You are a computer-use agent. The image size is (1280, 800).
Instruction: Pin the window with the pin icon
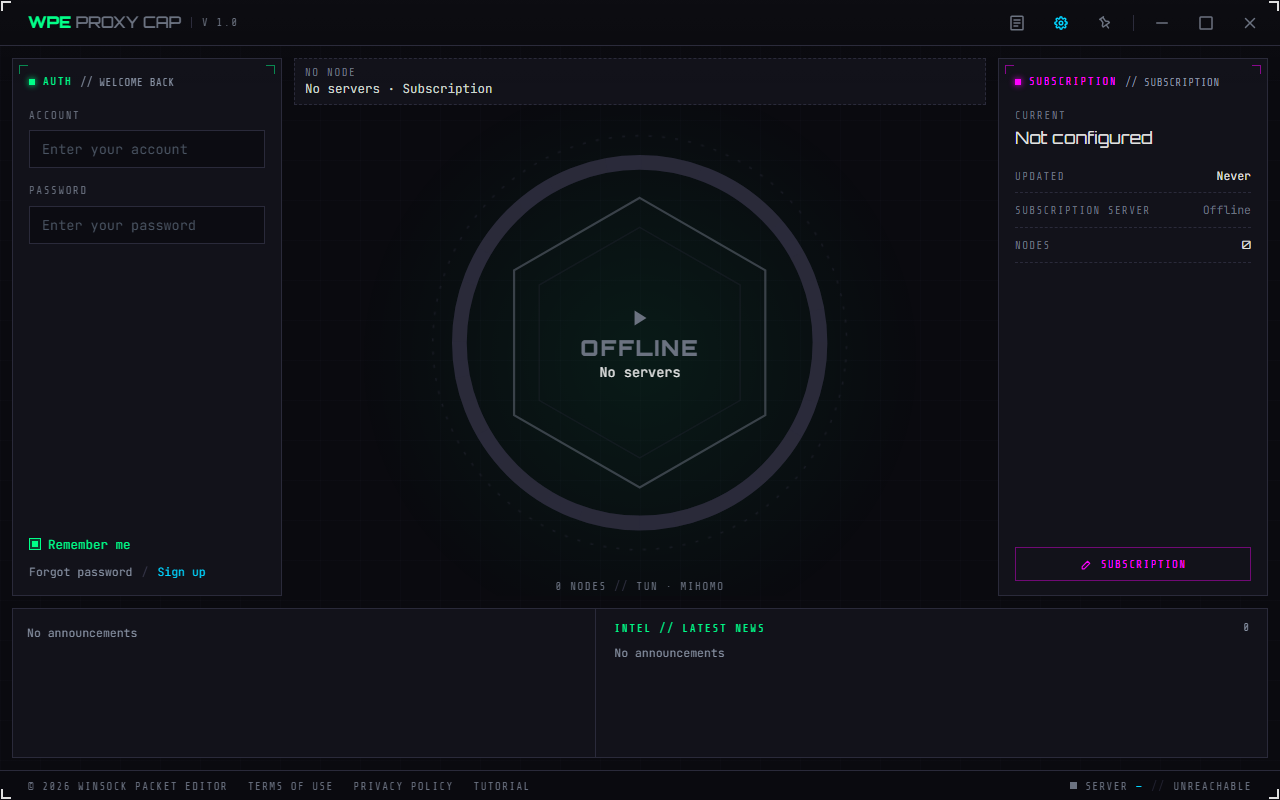click(1105, 23)
